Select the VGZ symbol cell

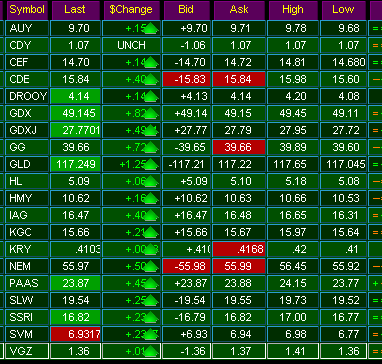pos(27,351)
